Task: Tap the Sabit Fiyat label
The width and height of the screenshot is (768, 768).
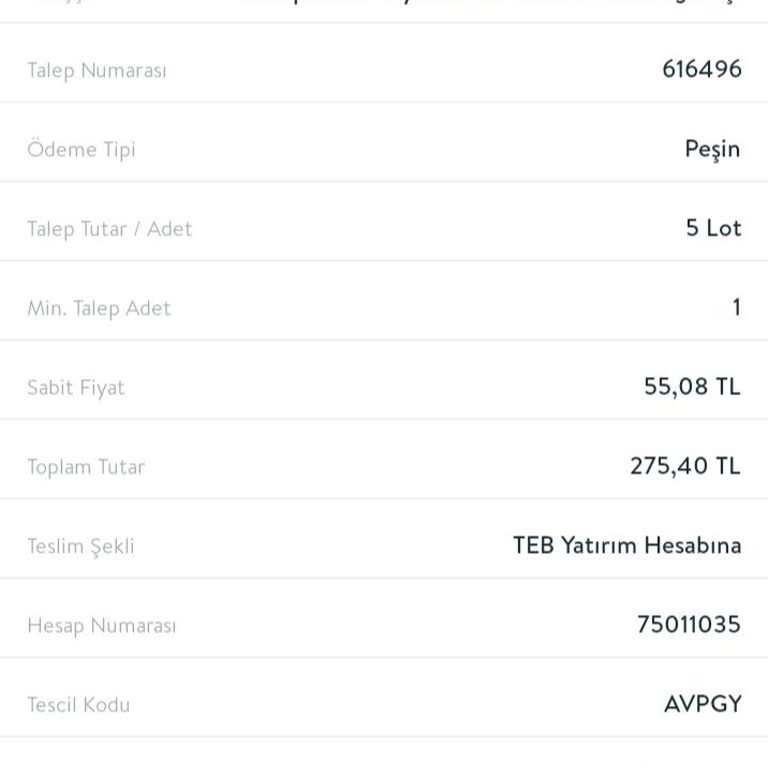Action: click(76, 387)
